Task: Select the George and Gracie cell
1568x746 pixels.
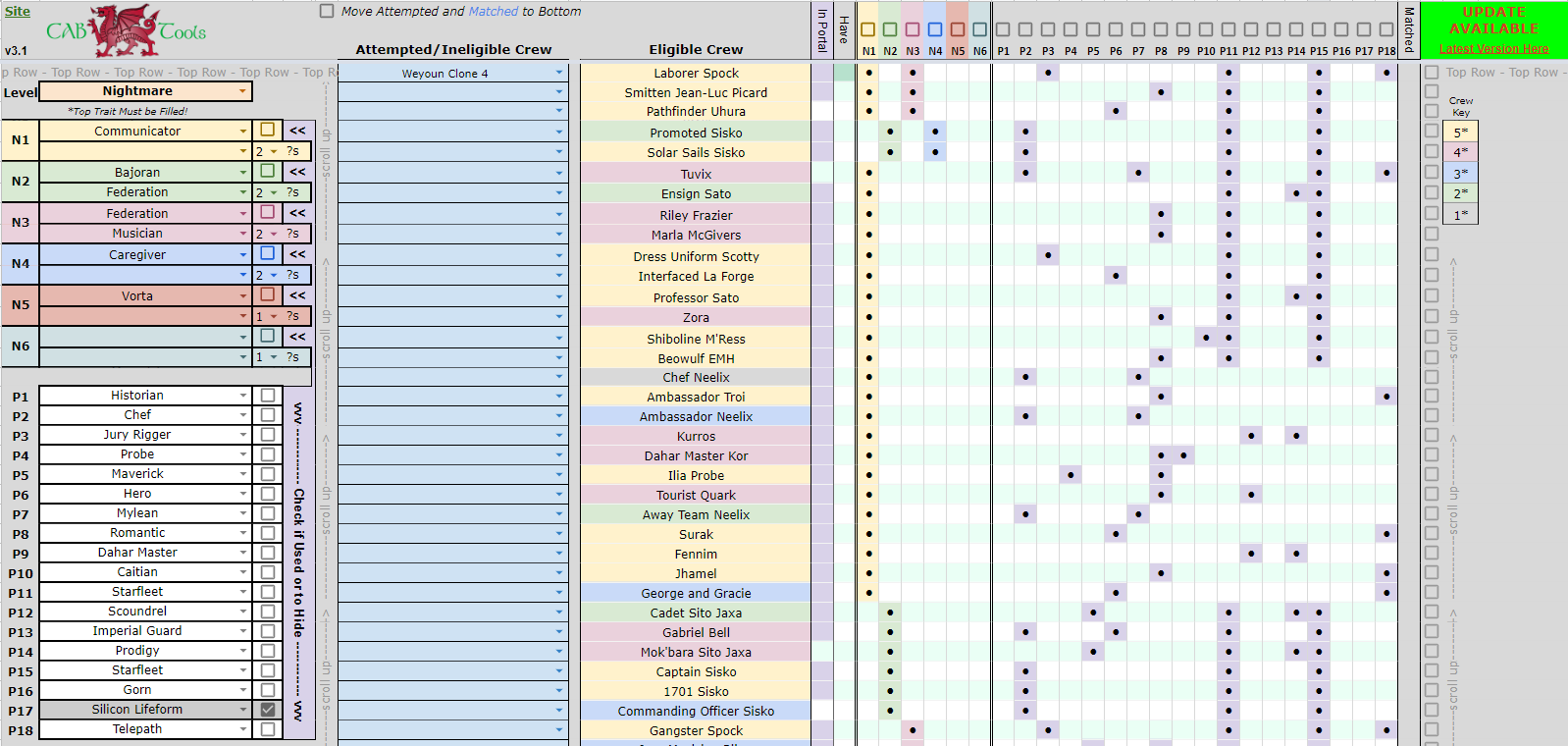Action: (696, 593)
